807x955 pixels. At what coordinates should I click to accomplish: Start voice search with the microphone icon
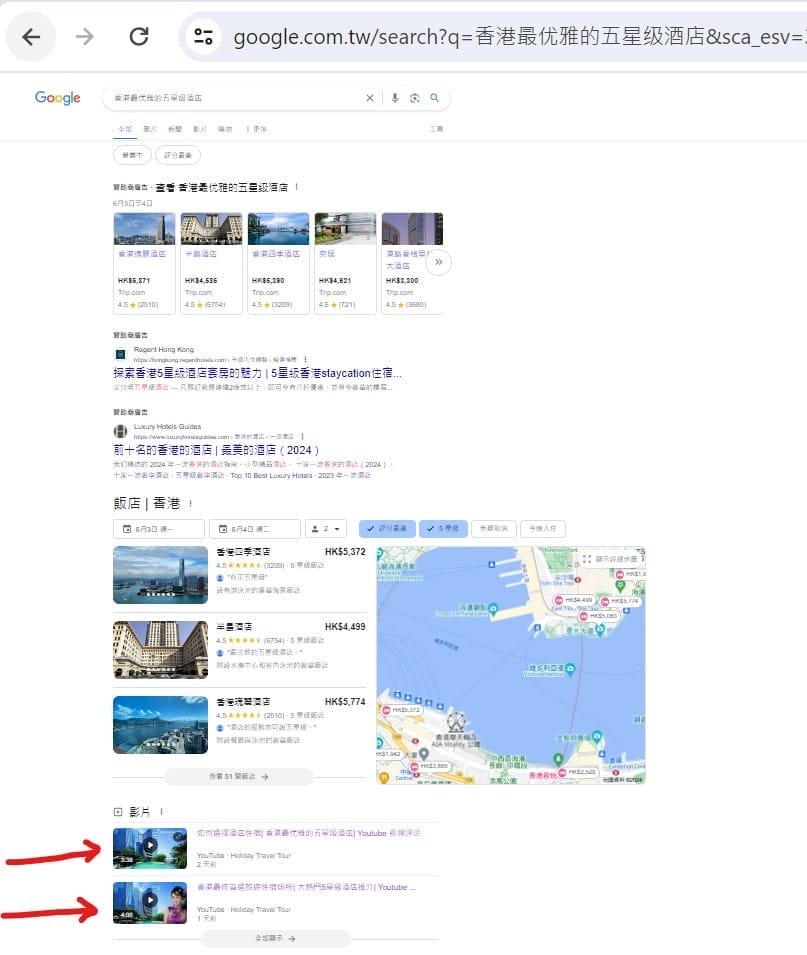(395, 98)
